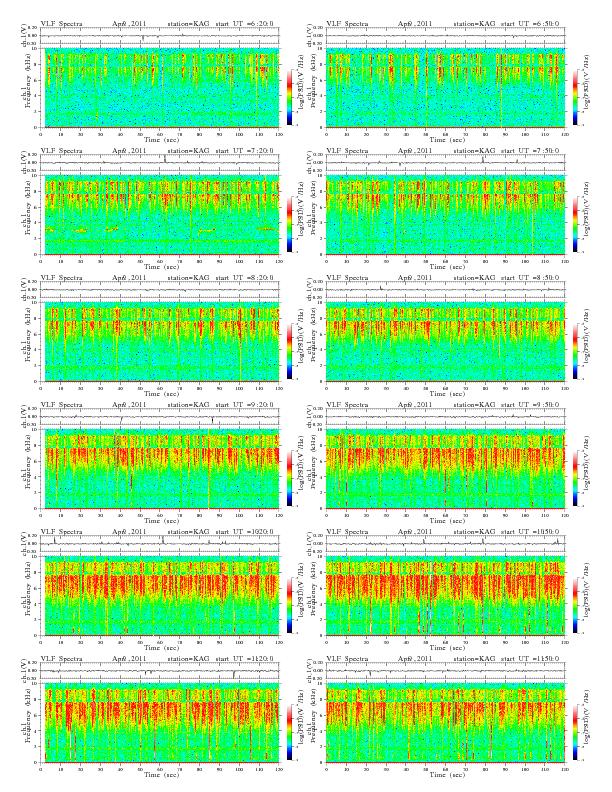Click the PSD color bar beside the 6:20:0 plot
612x792 pixels.
pos(289,97)
